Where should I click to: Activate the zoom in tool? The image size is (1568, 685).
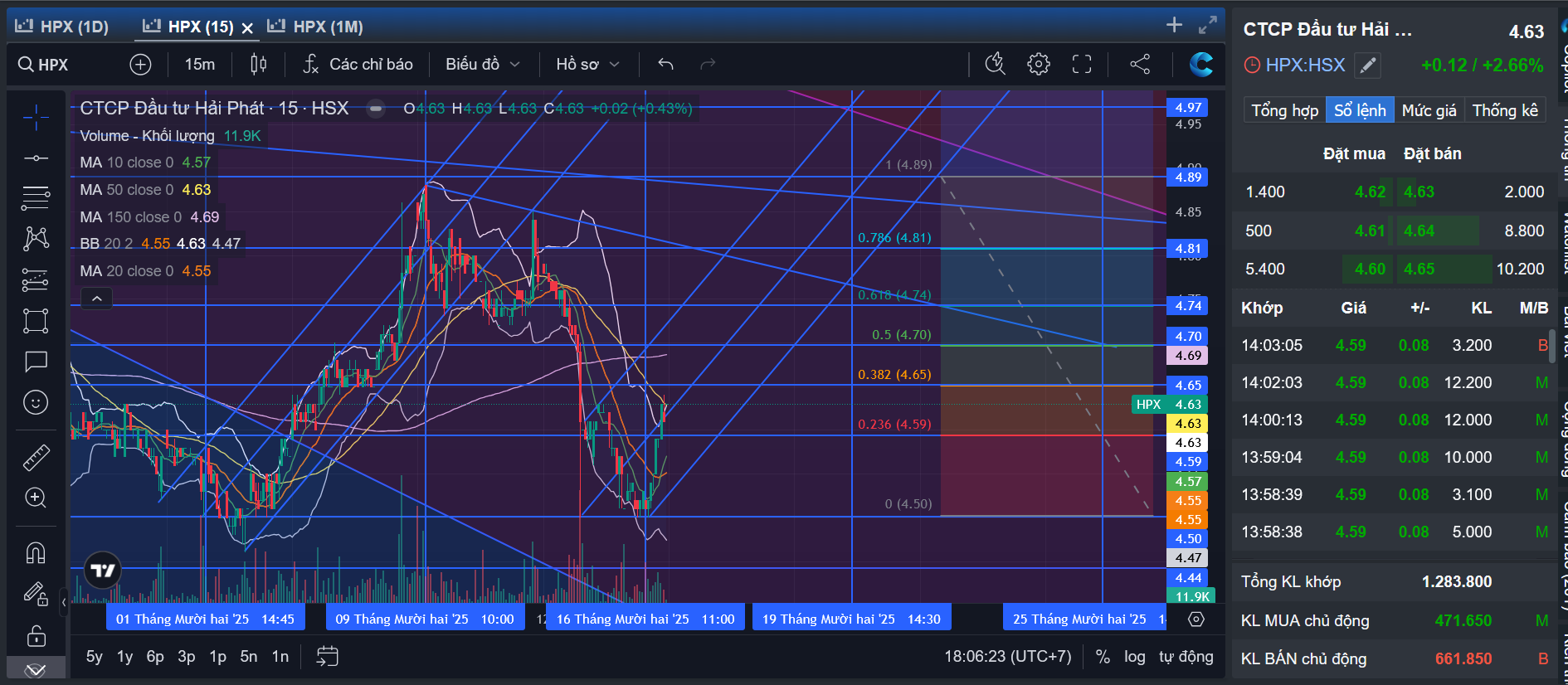(36, 498)
